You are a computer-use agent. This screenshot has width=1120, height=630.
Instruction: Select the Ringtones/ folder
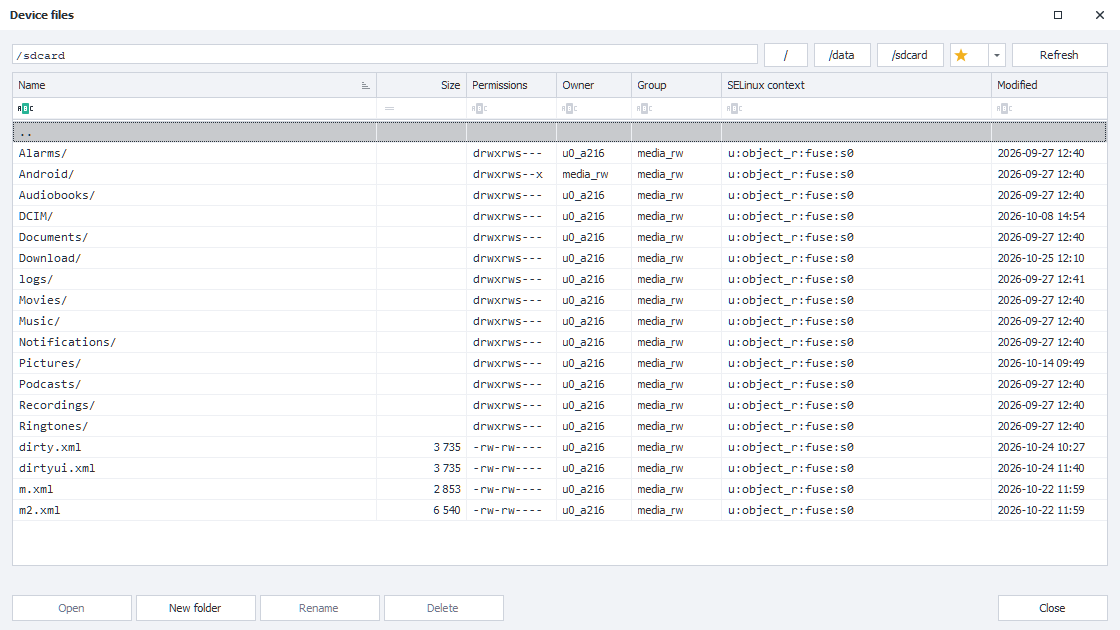559,426
